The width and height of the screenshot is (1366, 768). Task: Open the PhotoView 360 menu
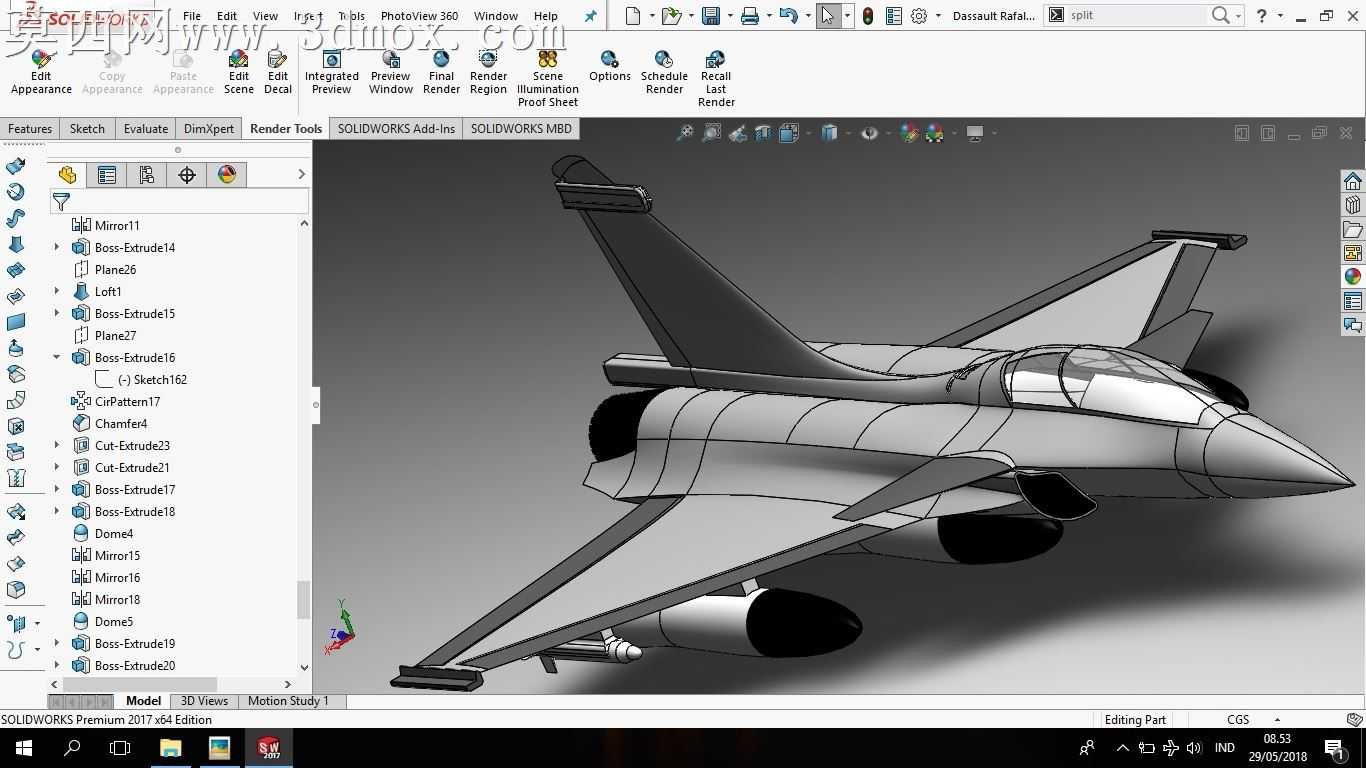pos(419,16)
